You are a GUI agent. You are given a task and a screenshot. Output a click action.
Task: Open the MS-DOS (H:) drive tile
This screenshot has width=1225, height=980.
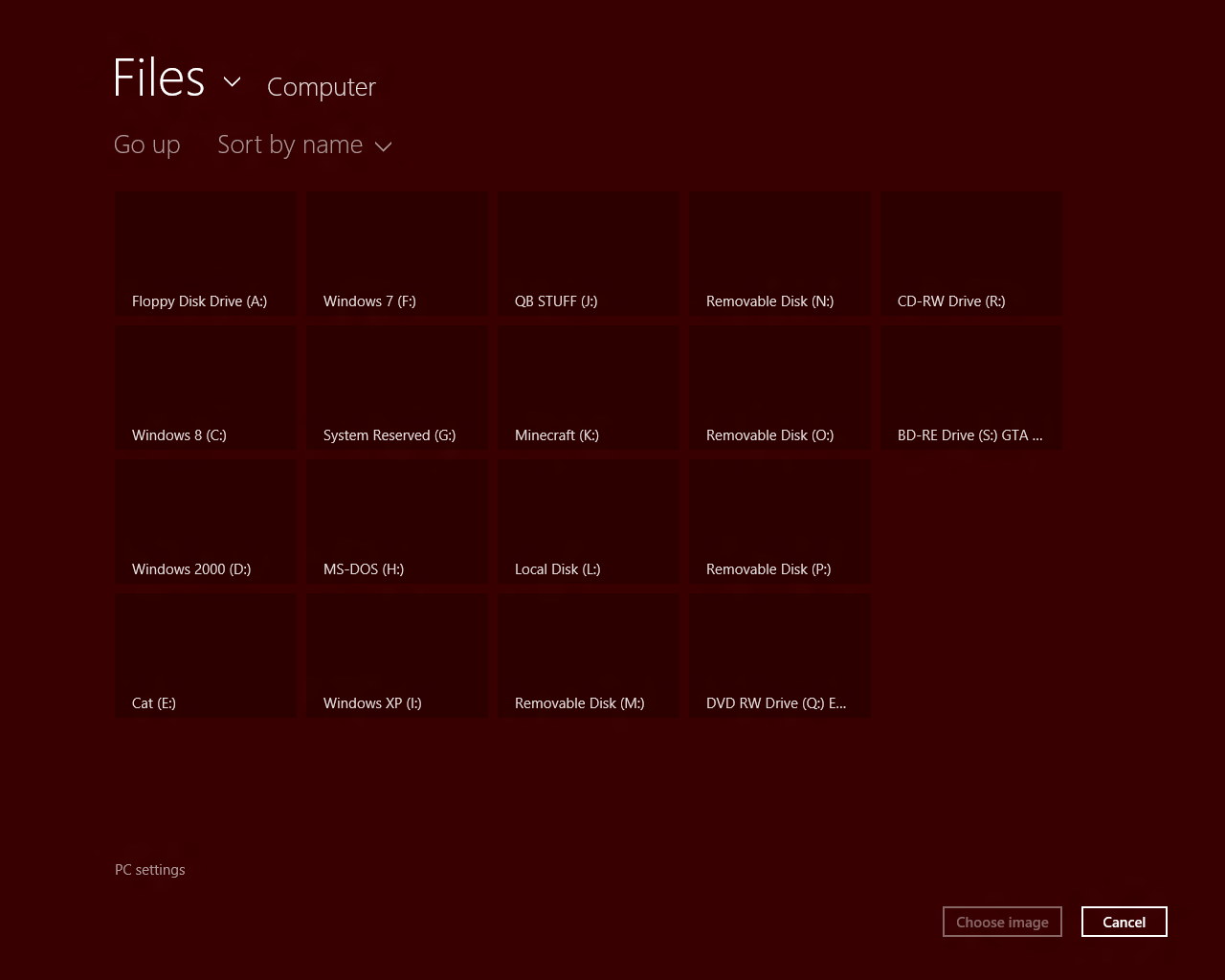point(396,522)
